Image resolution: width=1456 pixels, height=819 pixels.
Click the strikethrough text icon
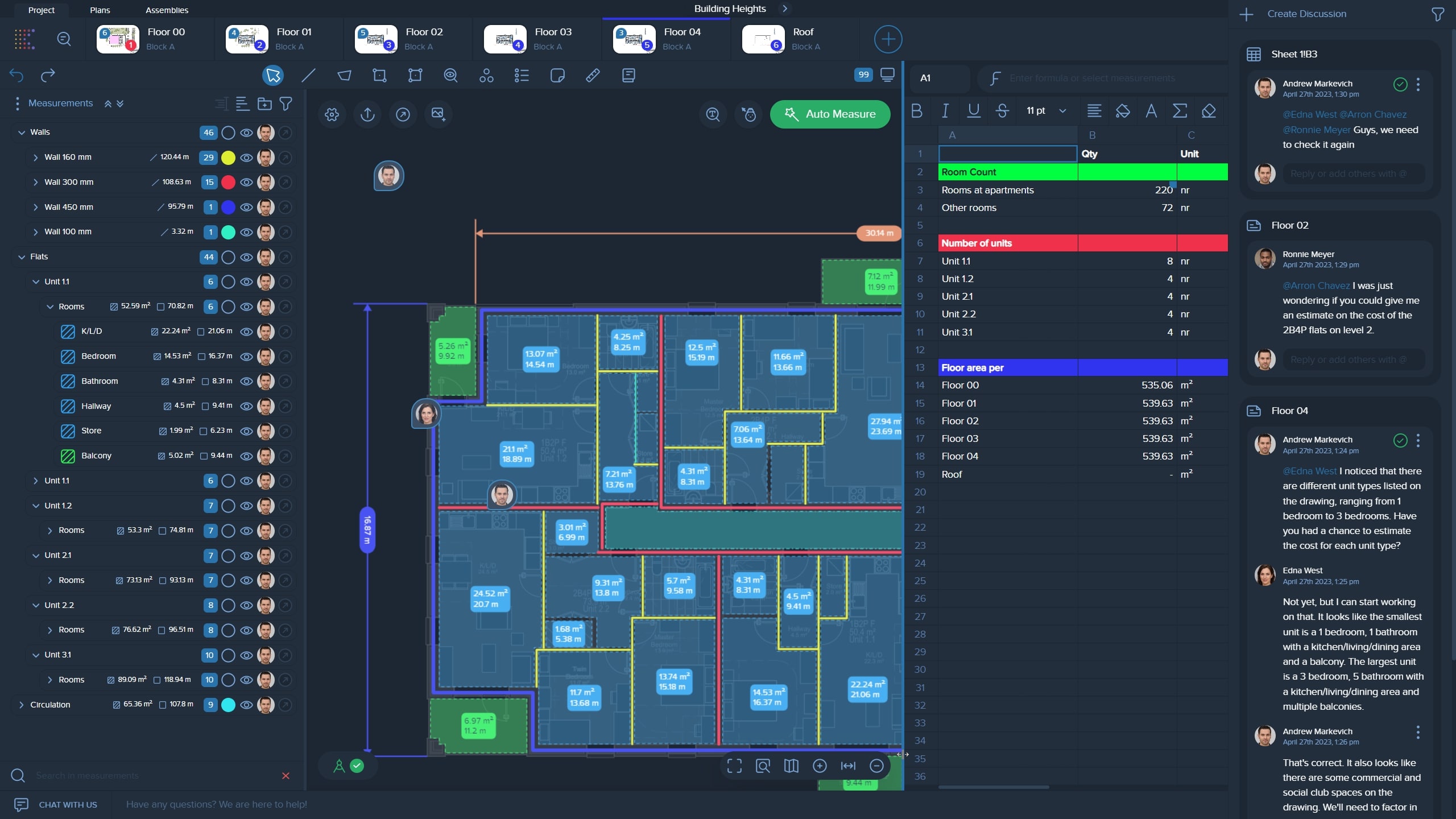click(1002, 111)
